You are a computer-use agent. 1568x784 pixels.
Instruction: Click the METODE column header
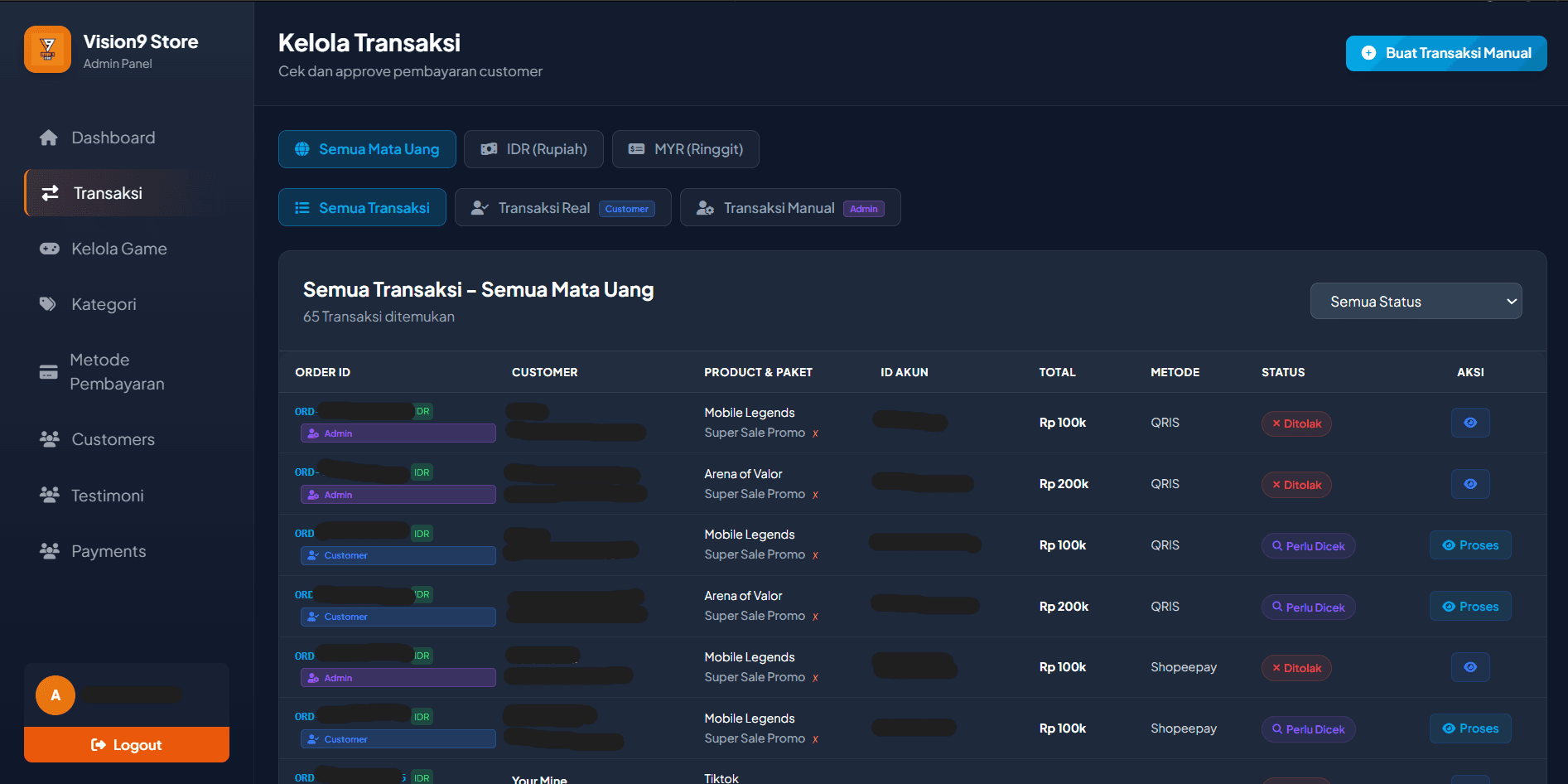1175,372
